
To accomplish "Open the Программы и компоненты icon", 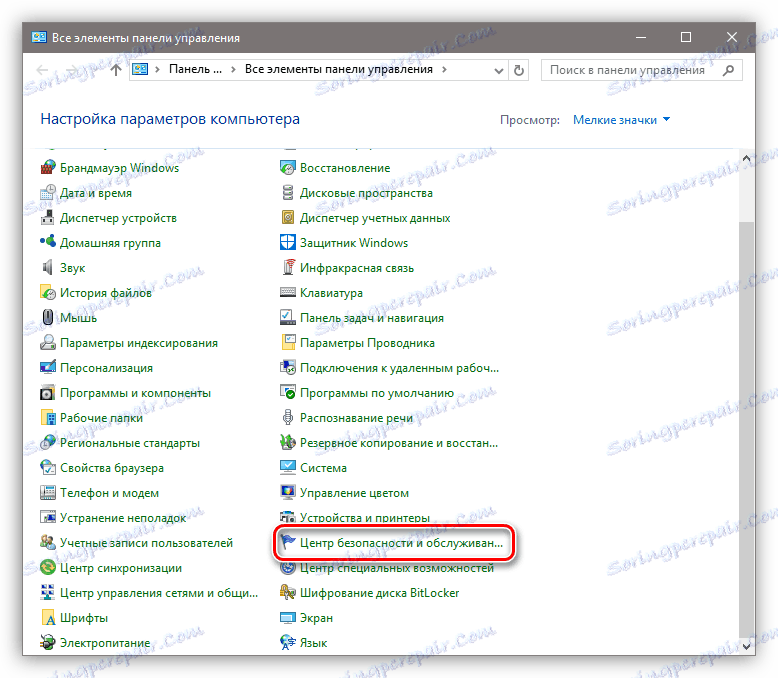I will pos(48,393).
